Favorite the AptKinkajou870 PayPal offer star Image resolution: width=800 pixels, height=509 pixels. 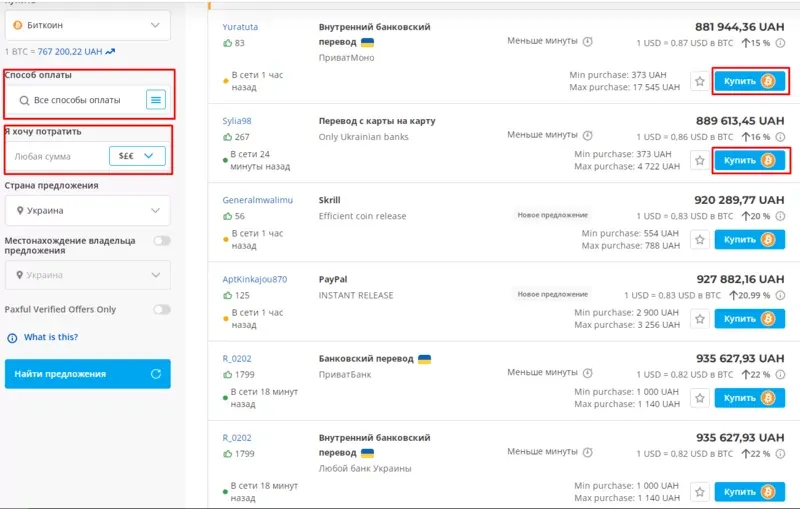700,319
